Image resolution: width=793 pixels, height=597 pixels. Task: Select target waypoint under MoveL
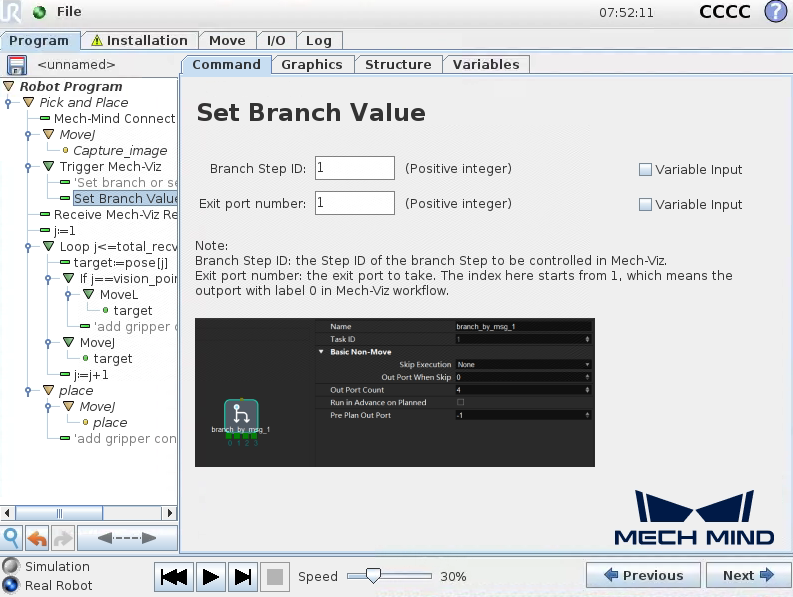[x=133, y=310]
